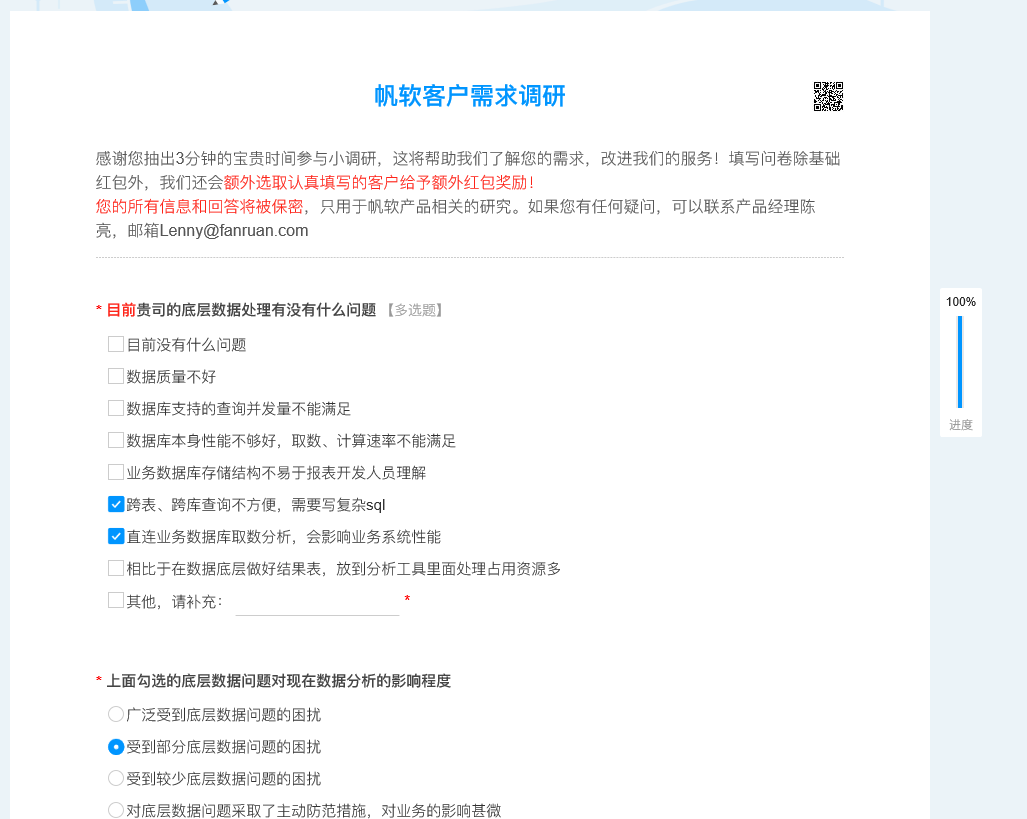Uncheck '直连业务数据库取数分析' checkbox

click(116, 536)
